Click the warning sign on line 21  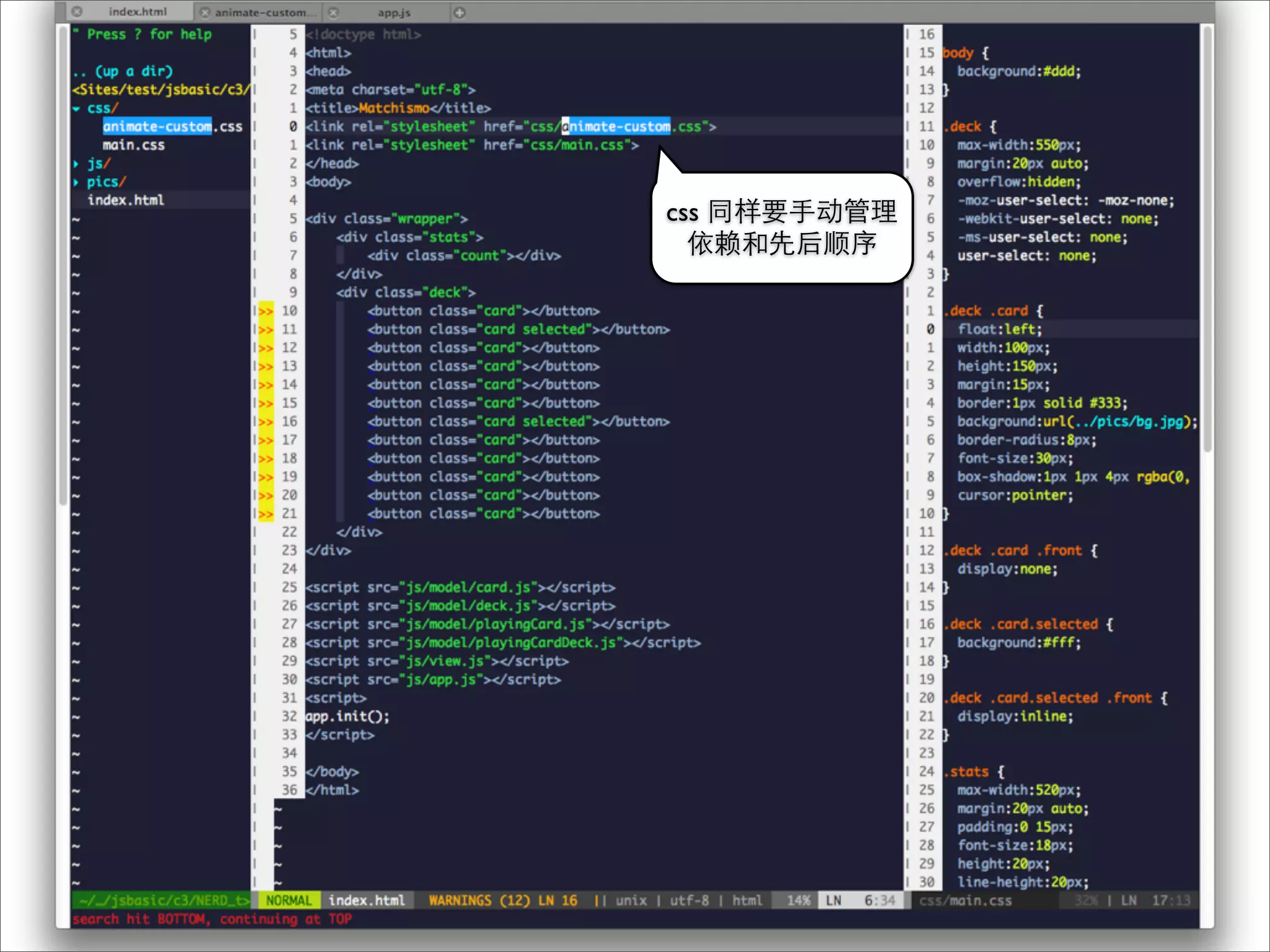click(266, 514)
